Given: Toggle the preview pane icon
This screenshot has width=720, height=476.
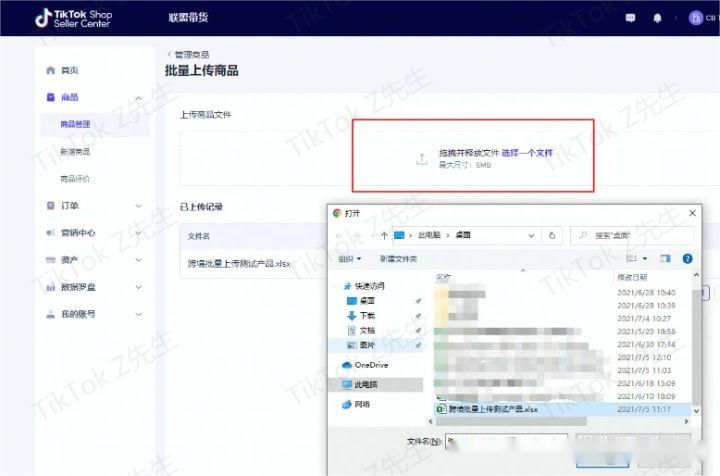Looking at the screenshot, I should tap(665, 259).
